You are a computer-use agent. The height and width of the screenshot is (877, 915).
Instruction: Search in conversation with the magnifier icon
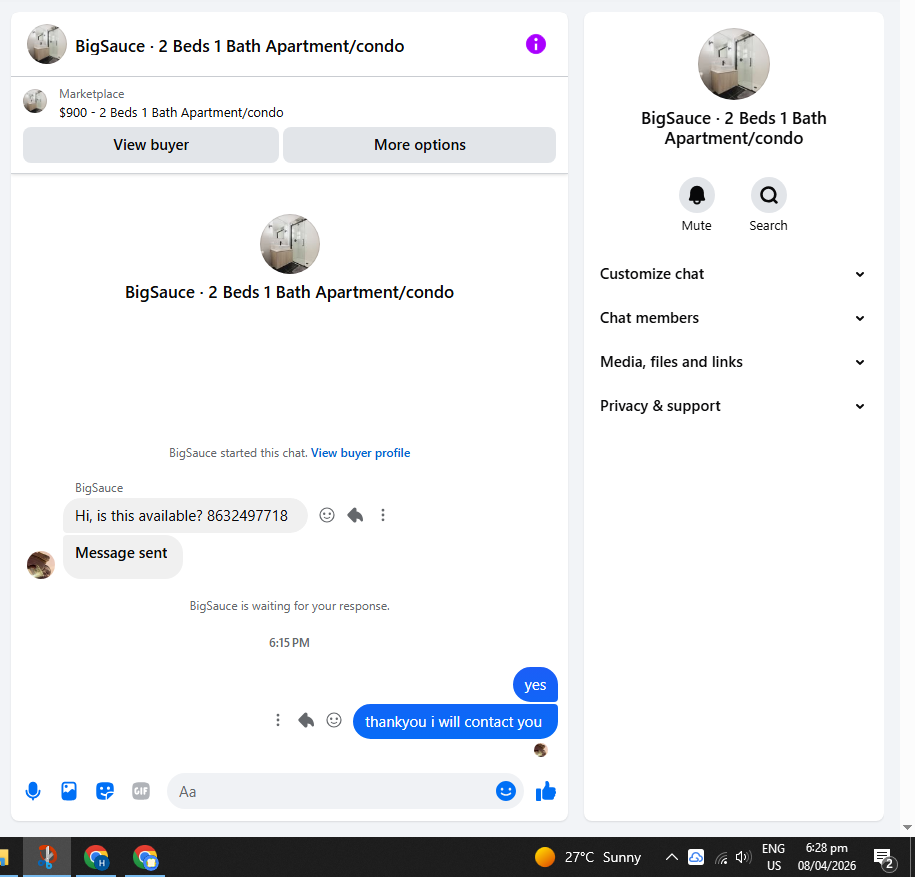point(768,195)
